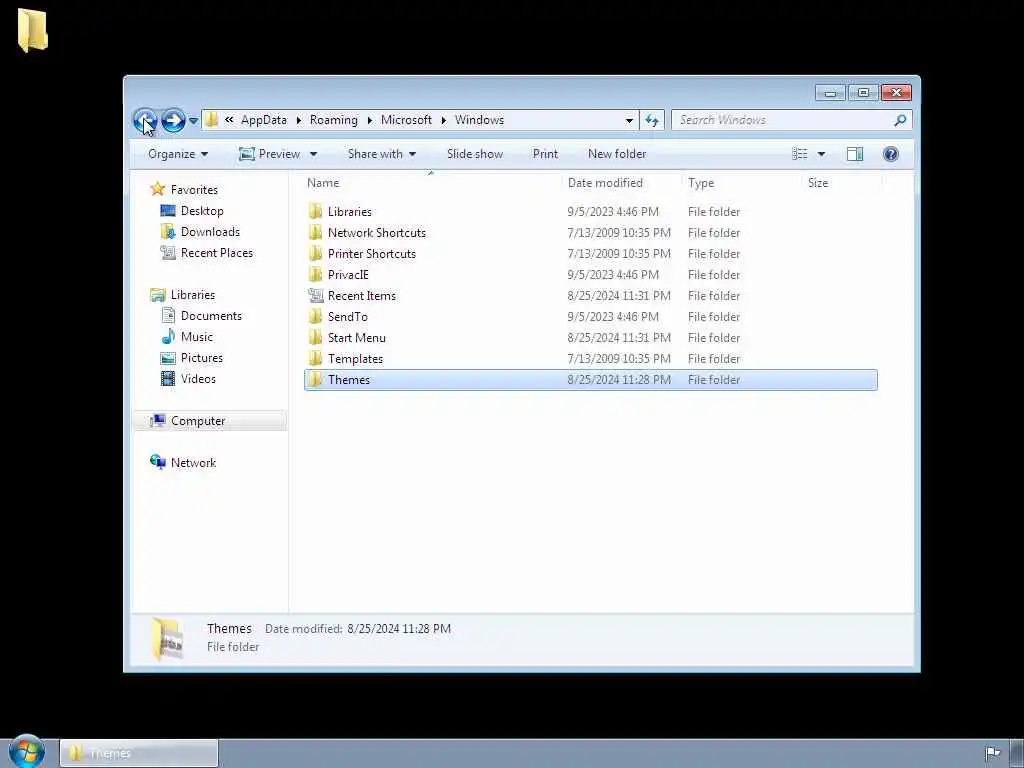Click the Preview toolbar button
Viewport: 1024px width, 768px height.
(270, 154)
